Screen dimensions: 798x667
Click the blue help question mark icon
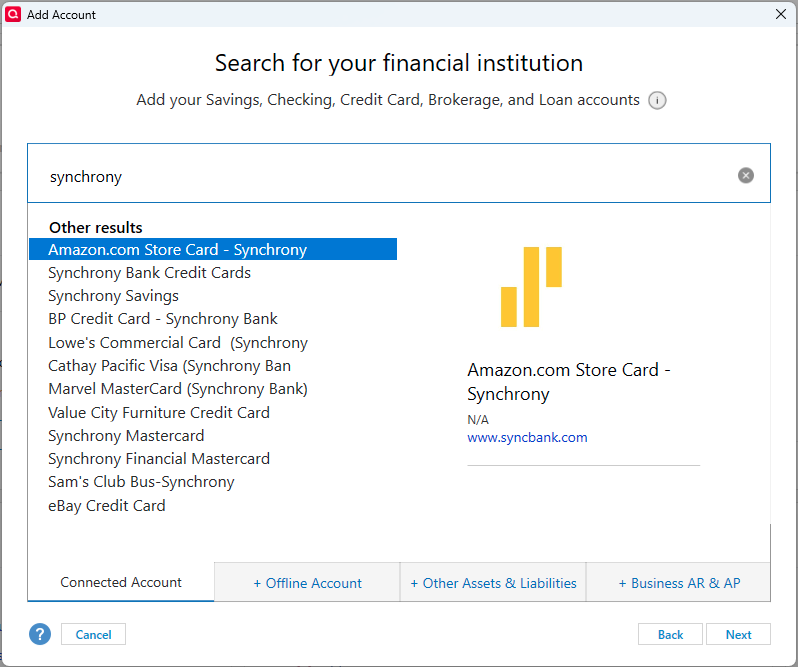coord(40,634)
